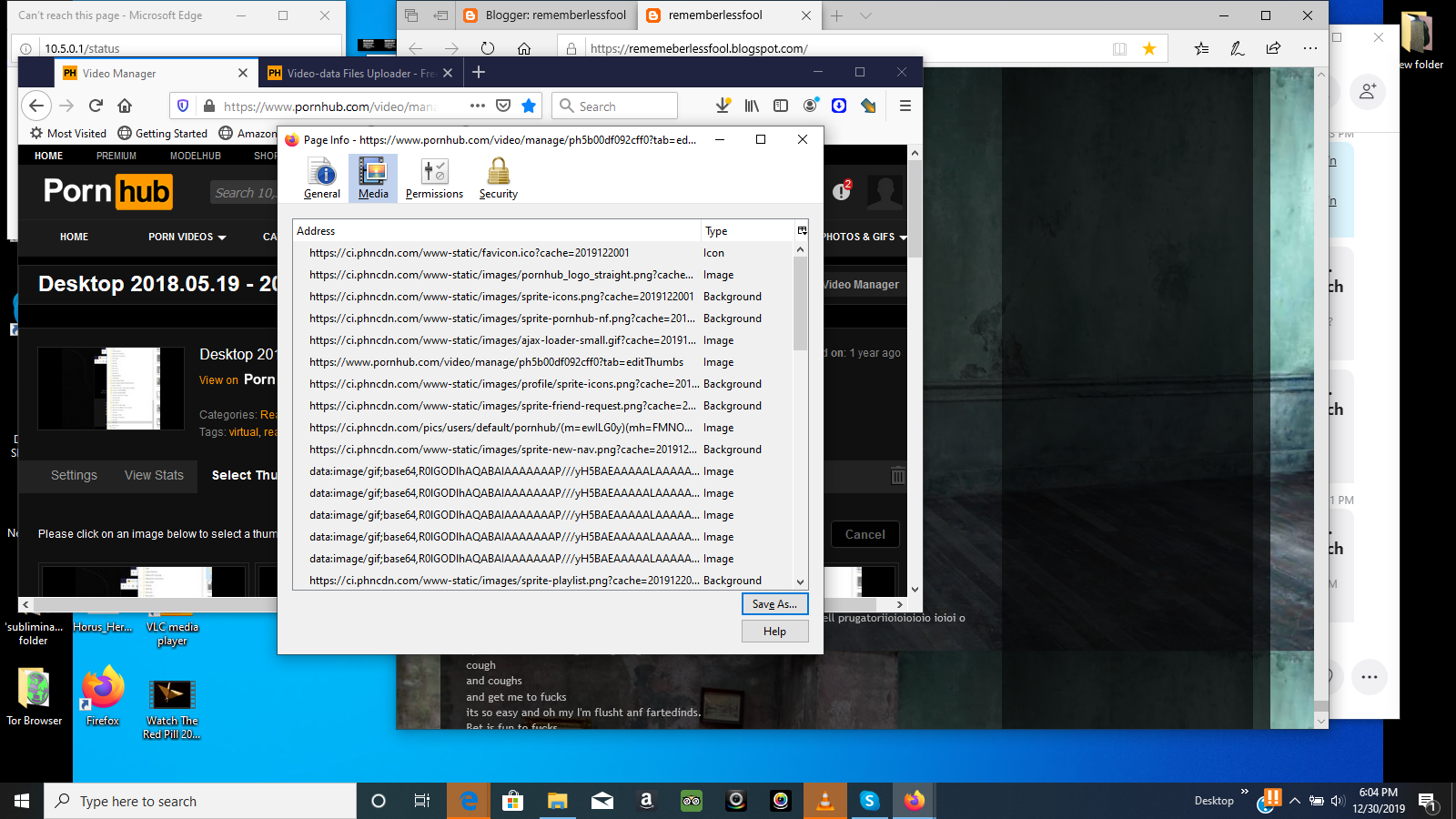Click the Save As... button

tap(774, 604)
